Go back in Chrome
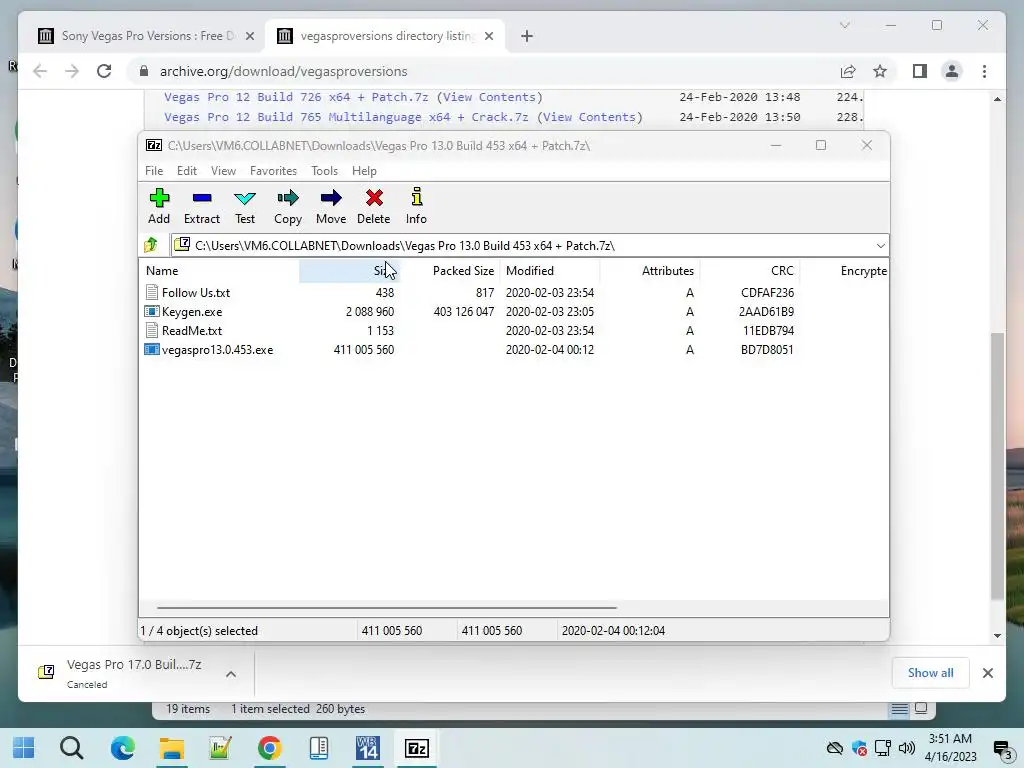 coord(40,71)
